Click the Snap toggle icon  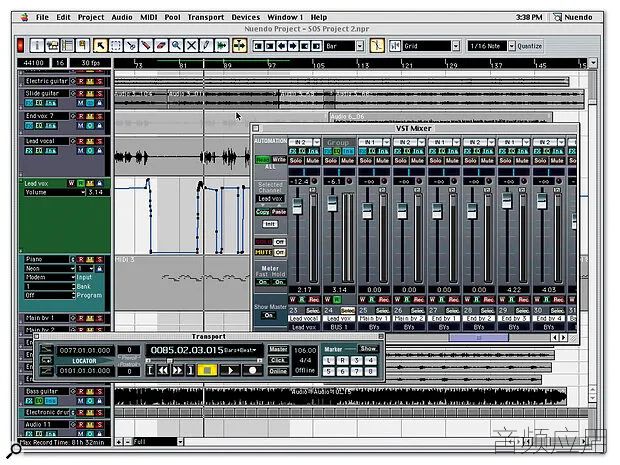(395, 46)
